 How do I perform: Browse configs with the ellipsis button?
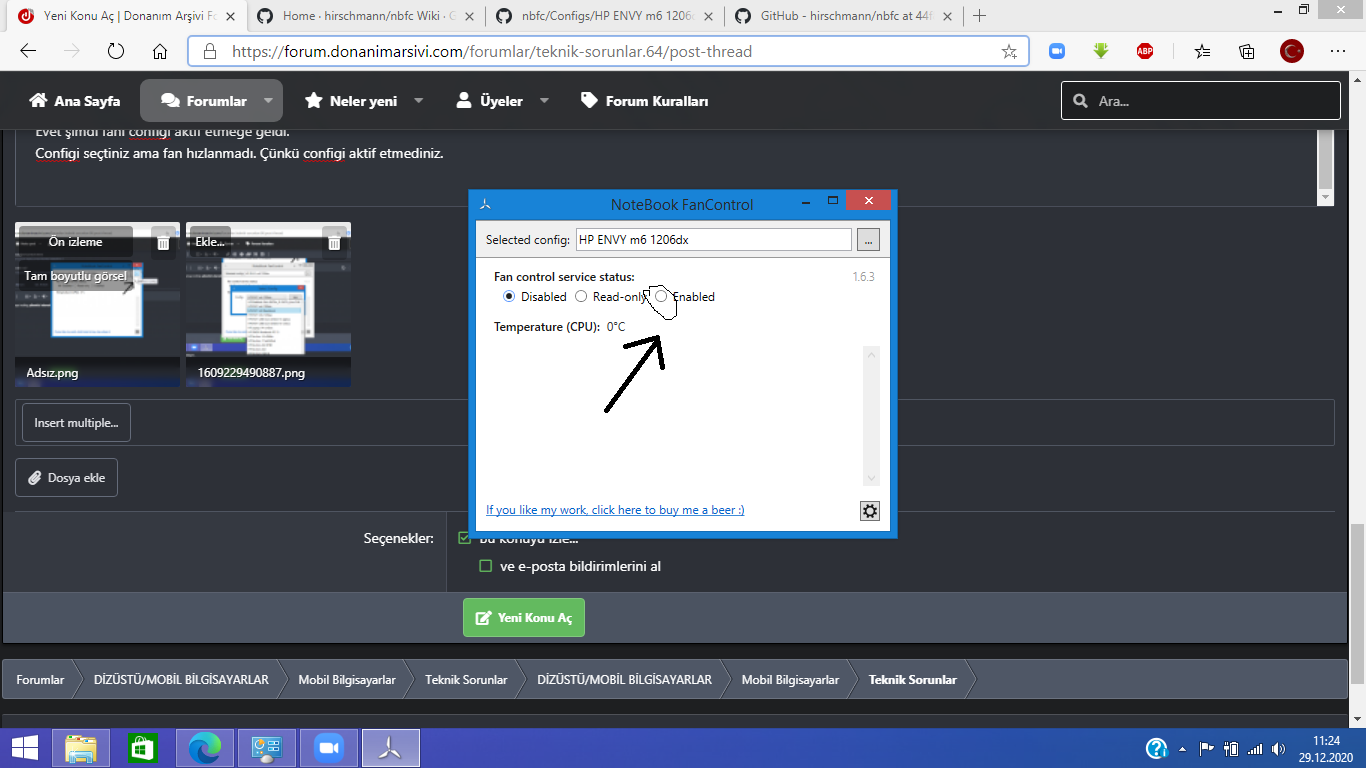[869, 240]
